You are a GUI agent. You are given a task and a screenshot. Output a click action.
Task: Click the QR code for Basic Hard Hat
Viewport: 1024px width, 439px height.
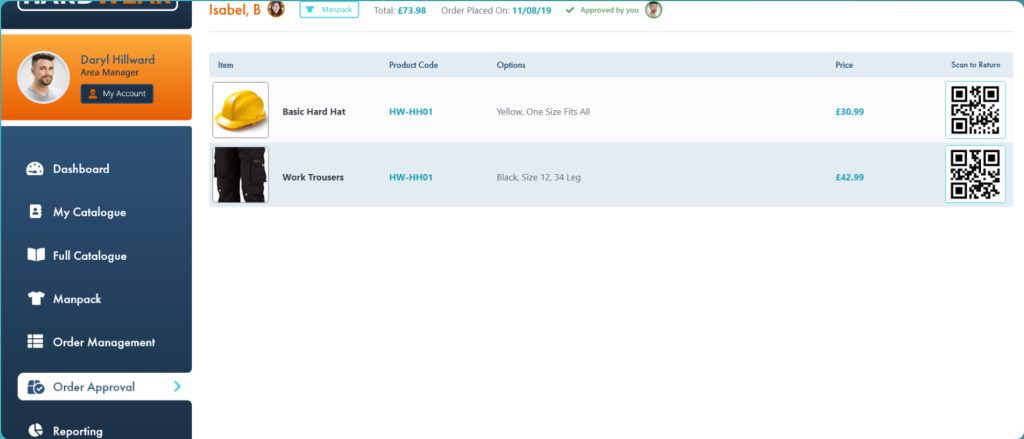click(974, 110)
